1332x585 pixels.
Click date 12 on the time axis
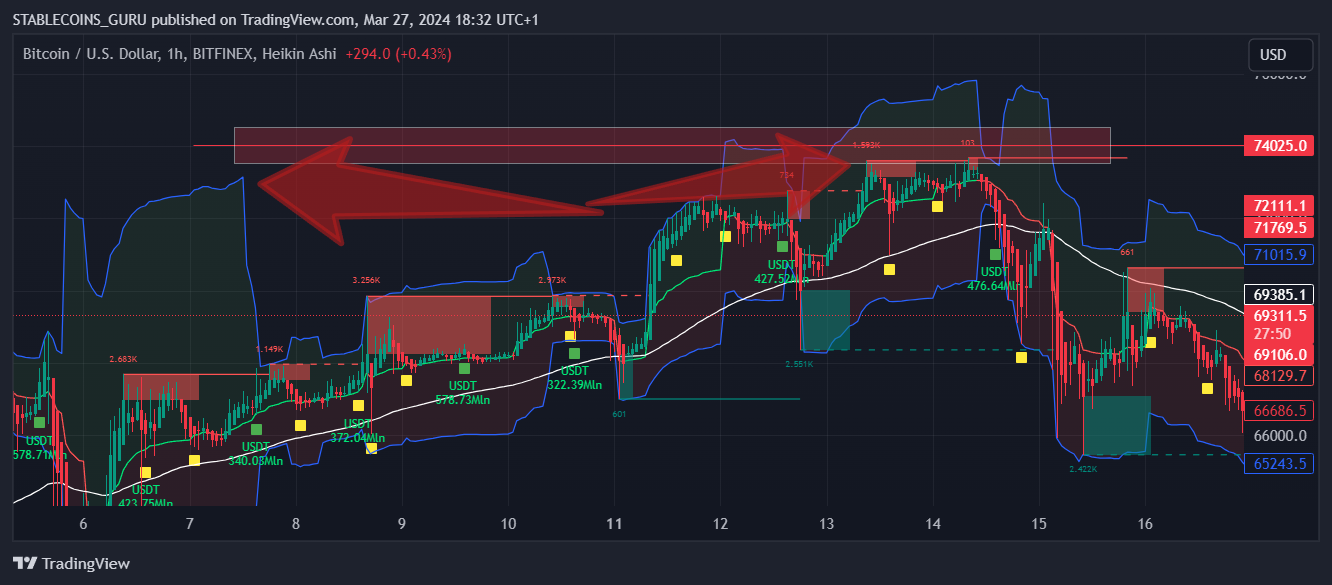pyautogui.click(x=720, y=523)
